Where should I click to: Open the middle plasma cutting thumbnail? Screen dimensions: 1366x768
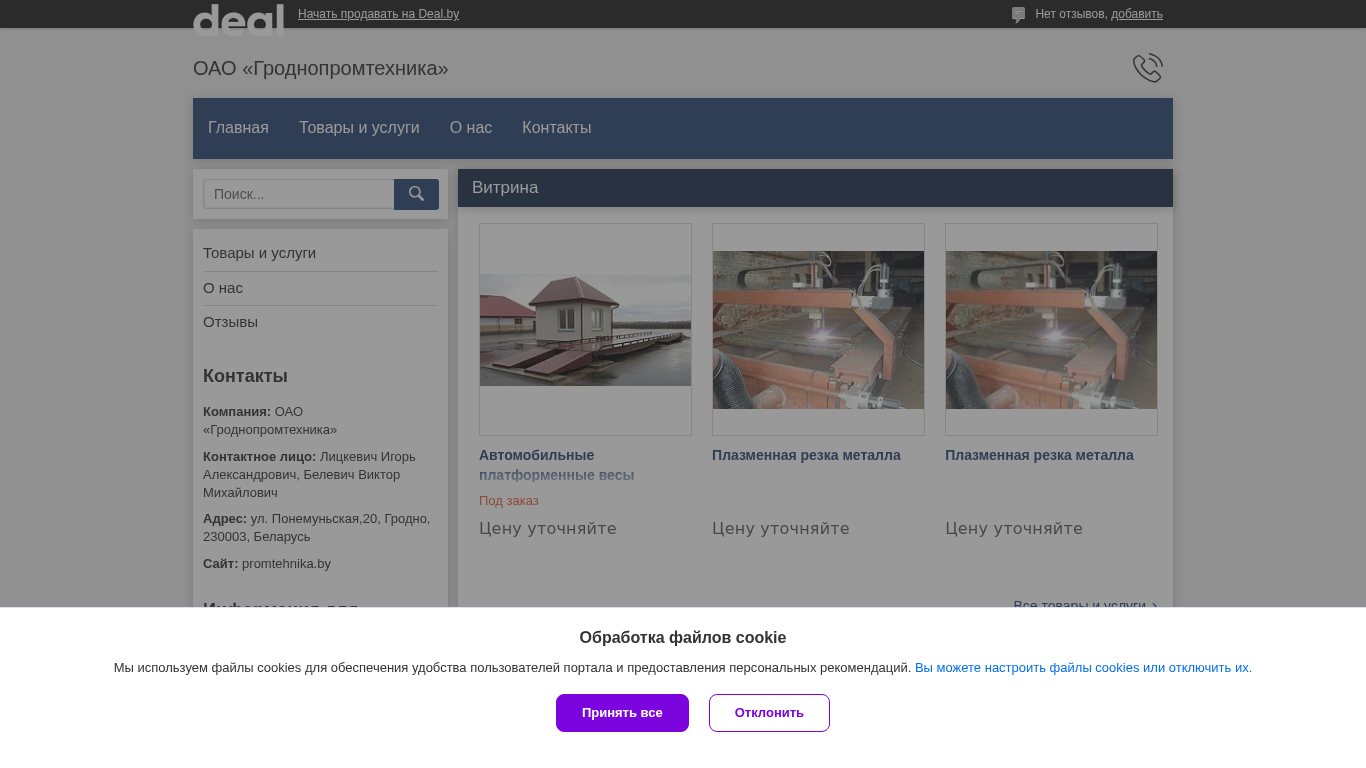[x=818, y=329]
